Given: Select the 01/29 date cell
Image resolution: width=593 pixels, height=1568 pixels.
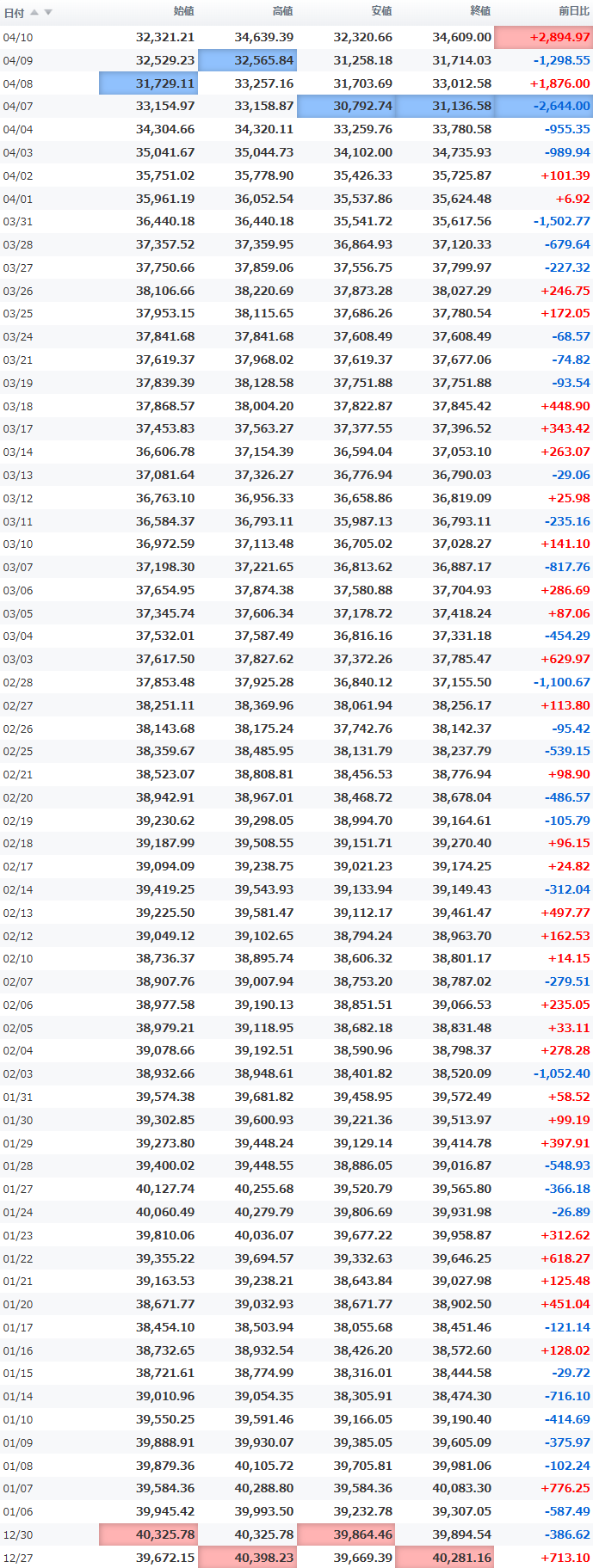Looking at the screenshot, I should click(18, 1144).
